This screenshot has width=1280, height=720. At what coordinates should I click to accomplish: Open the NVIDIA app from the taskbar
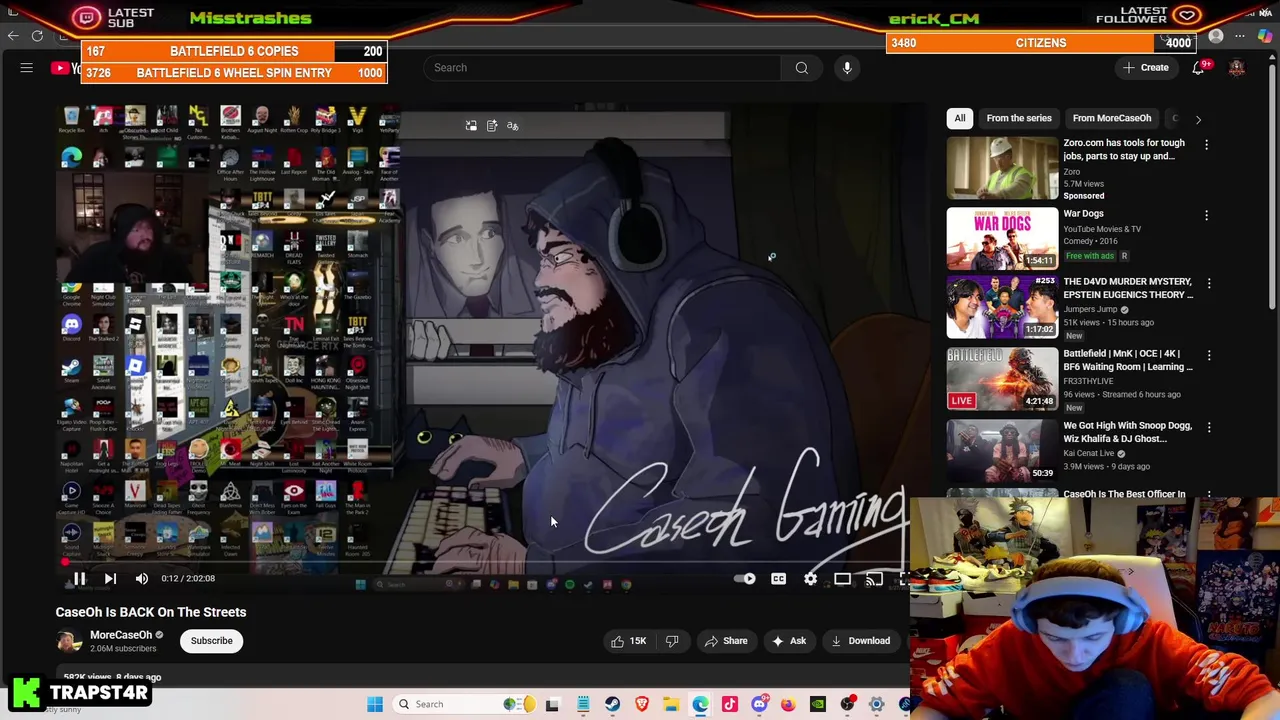[x=818, y=704]
